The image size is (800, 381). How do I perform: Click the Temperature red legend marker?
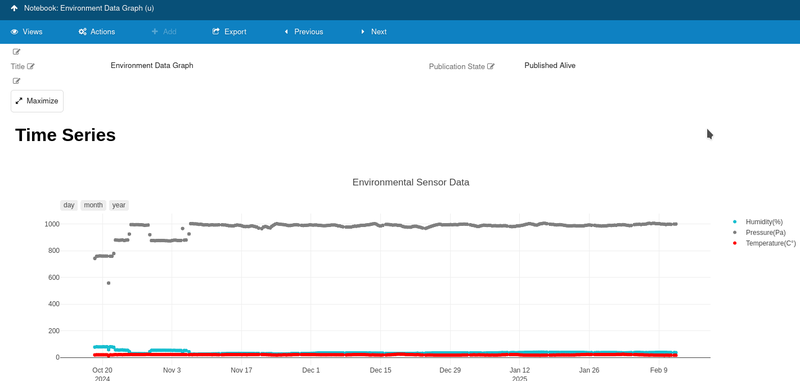pyautogui.click(x=735, y=243)
